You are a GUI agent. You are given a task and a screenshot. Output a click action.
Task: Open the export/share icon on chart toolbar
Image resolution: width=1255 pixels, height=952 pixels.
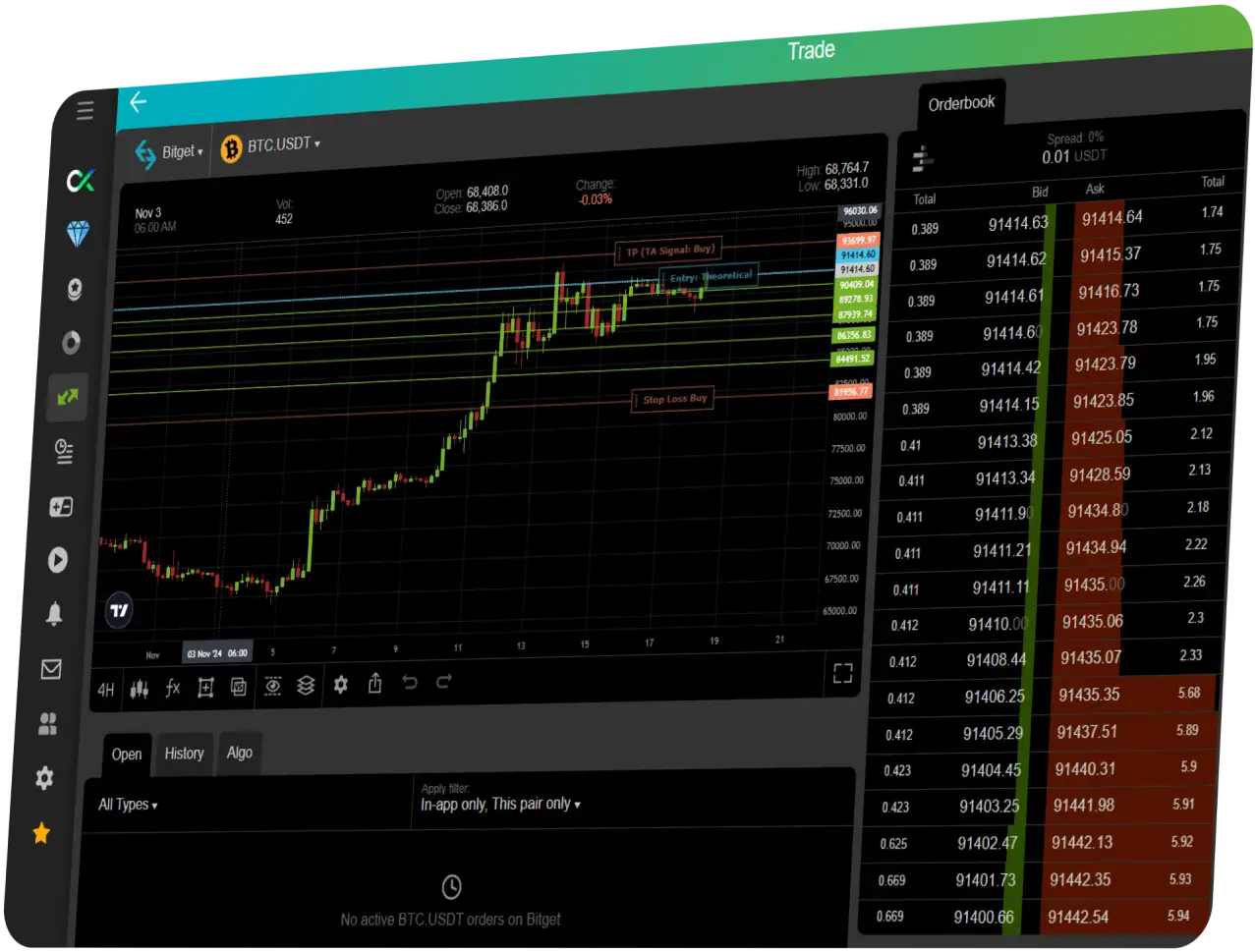pyautogui.click(x=374, y=684)
